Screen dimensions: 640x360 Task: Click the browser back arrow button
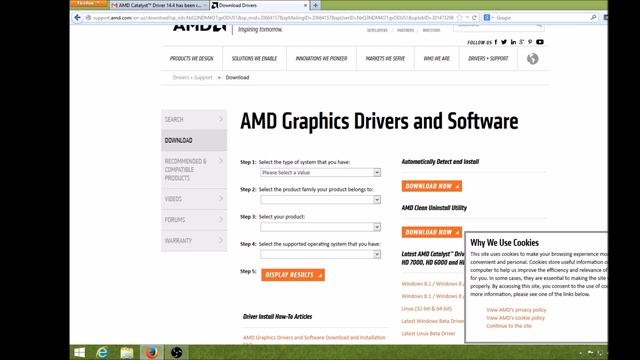coord(78,18)
